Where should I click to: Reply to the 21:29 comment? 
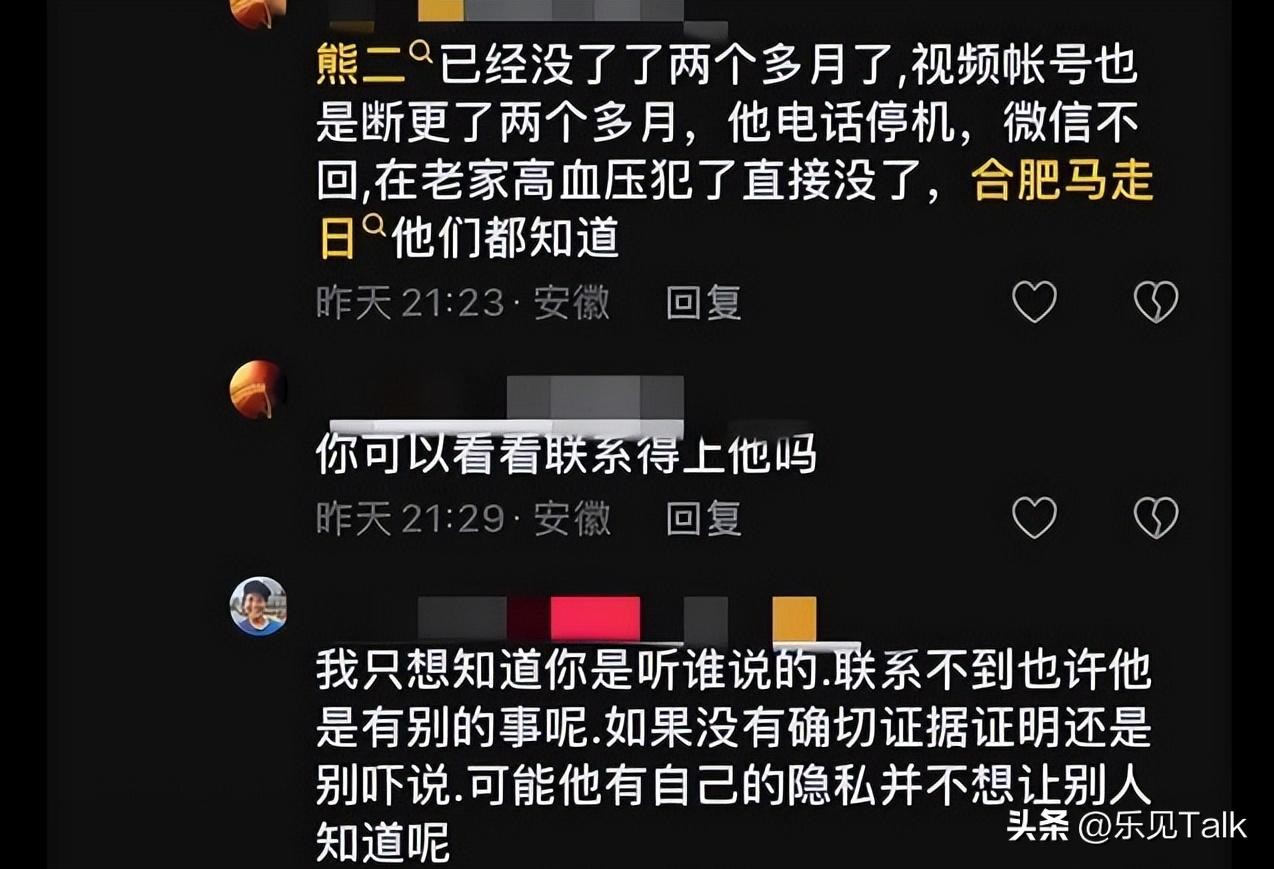703,519
